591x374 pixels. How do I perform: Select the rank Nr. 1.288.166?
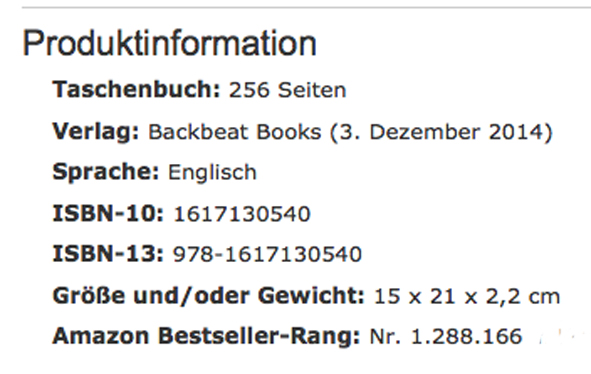tap(446, 336)
